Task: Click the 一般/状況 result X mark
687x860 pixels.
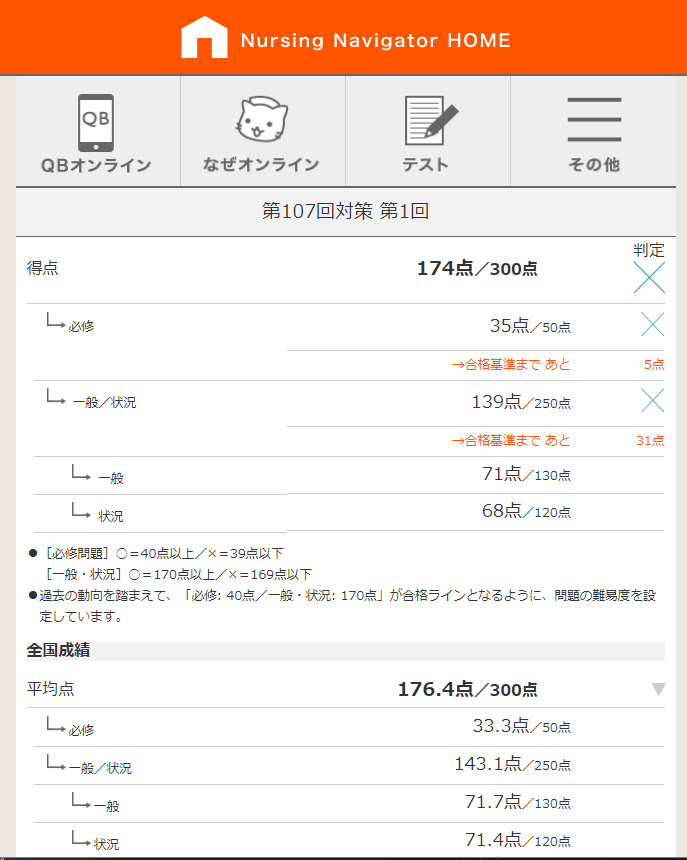Action: coord(652,401)
